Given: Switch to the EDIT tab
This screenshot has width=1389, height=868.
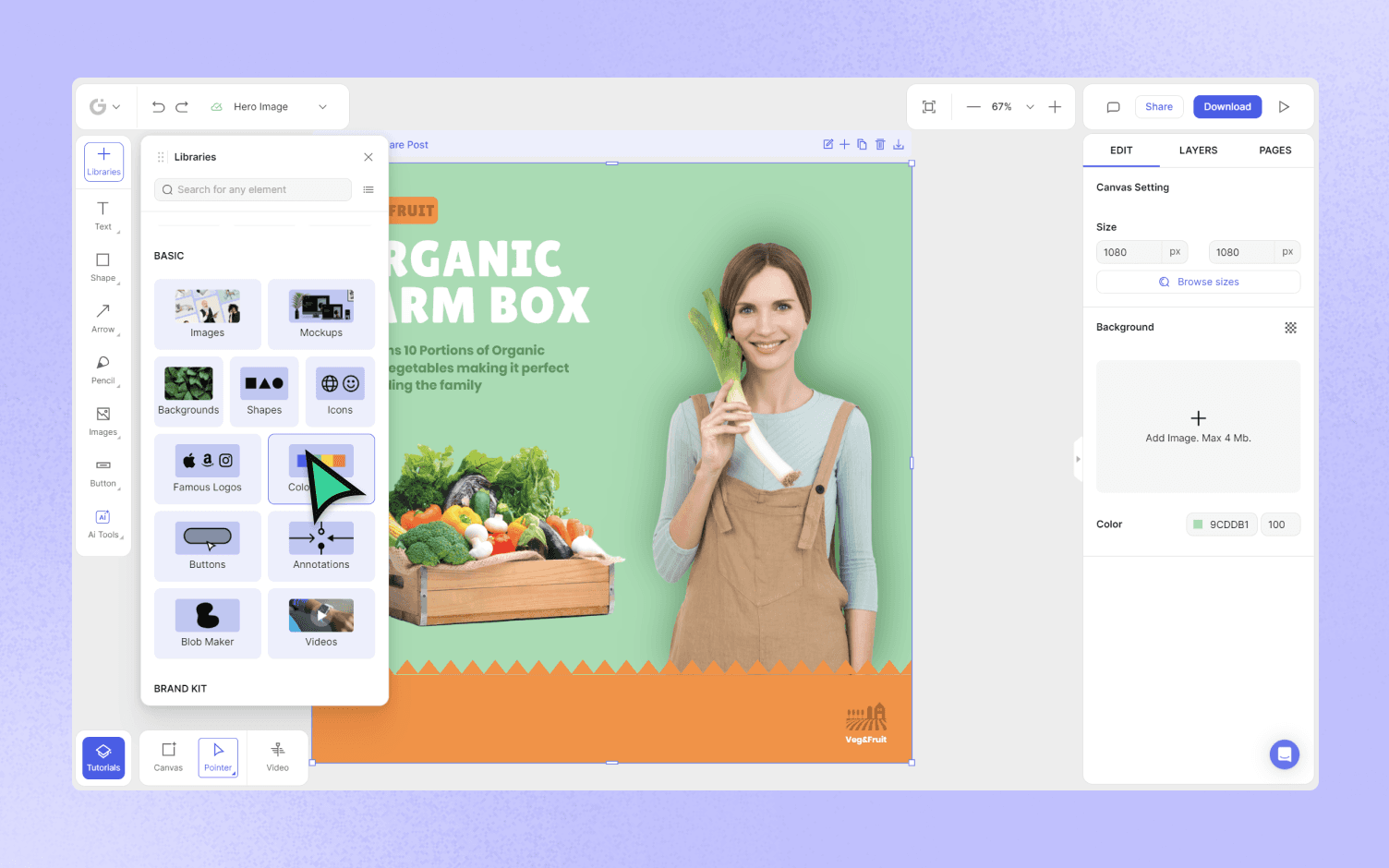Looking at the screenshot, I should tap(1121, 151).
